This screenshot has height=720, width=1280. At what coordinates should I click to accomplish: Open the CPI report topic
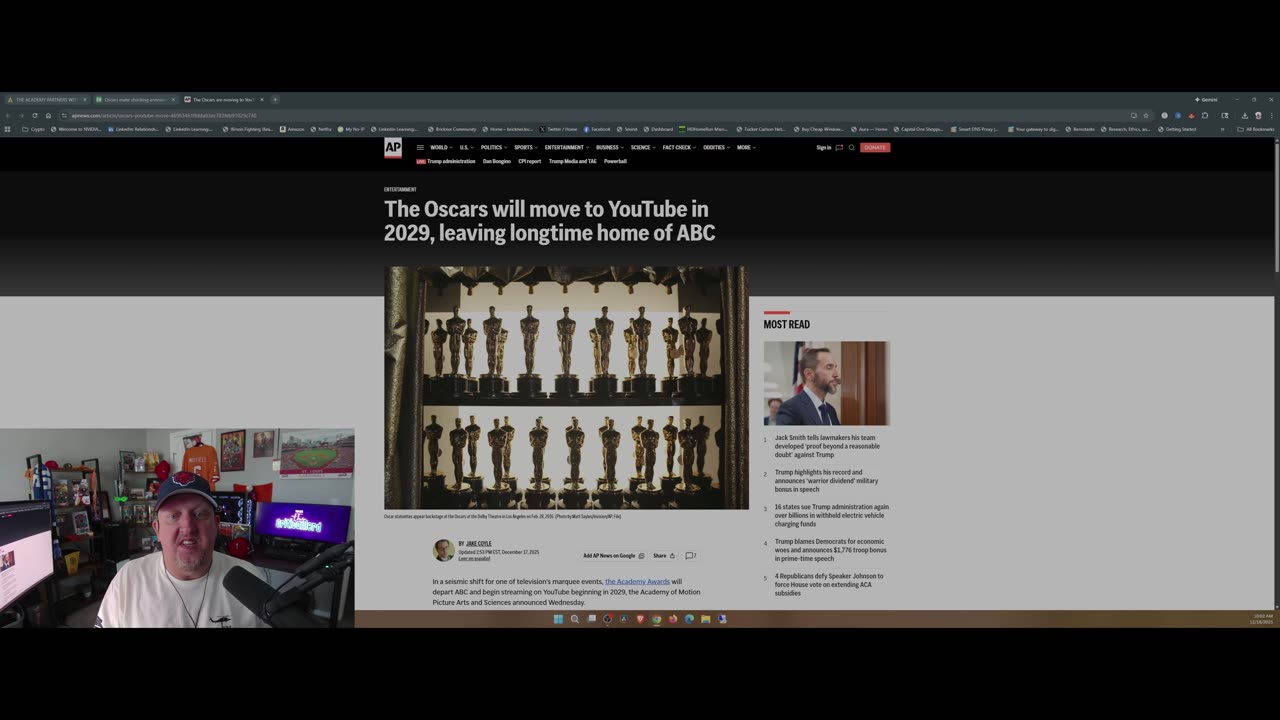pos(530,162)
